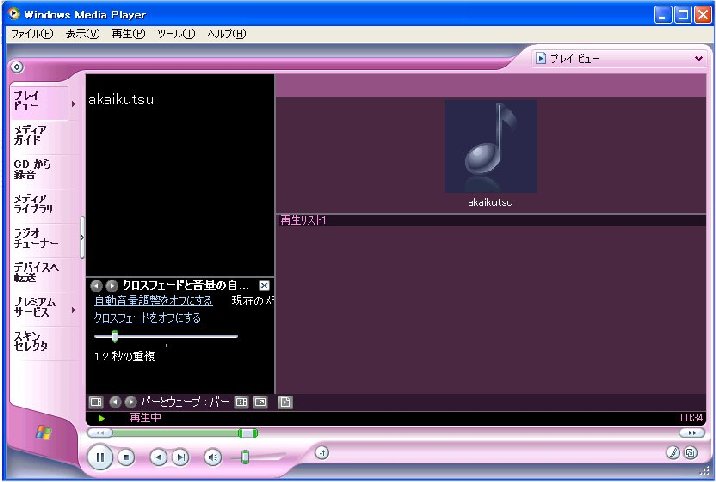This screenshot has height=482, width=716.
Task: Stop playback with the stop button
Action: coord(126,457)
